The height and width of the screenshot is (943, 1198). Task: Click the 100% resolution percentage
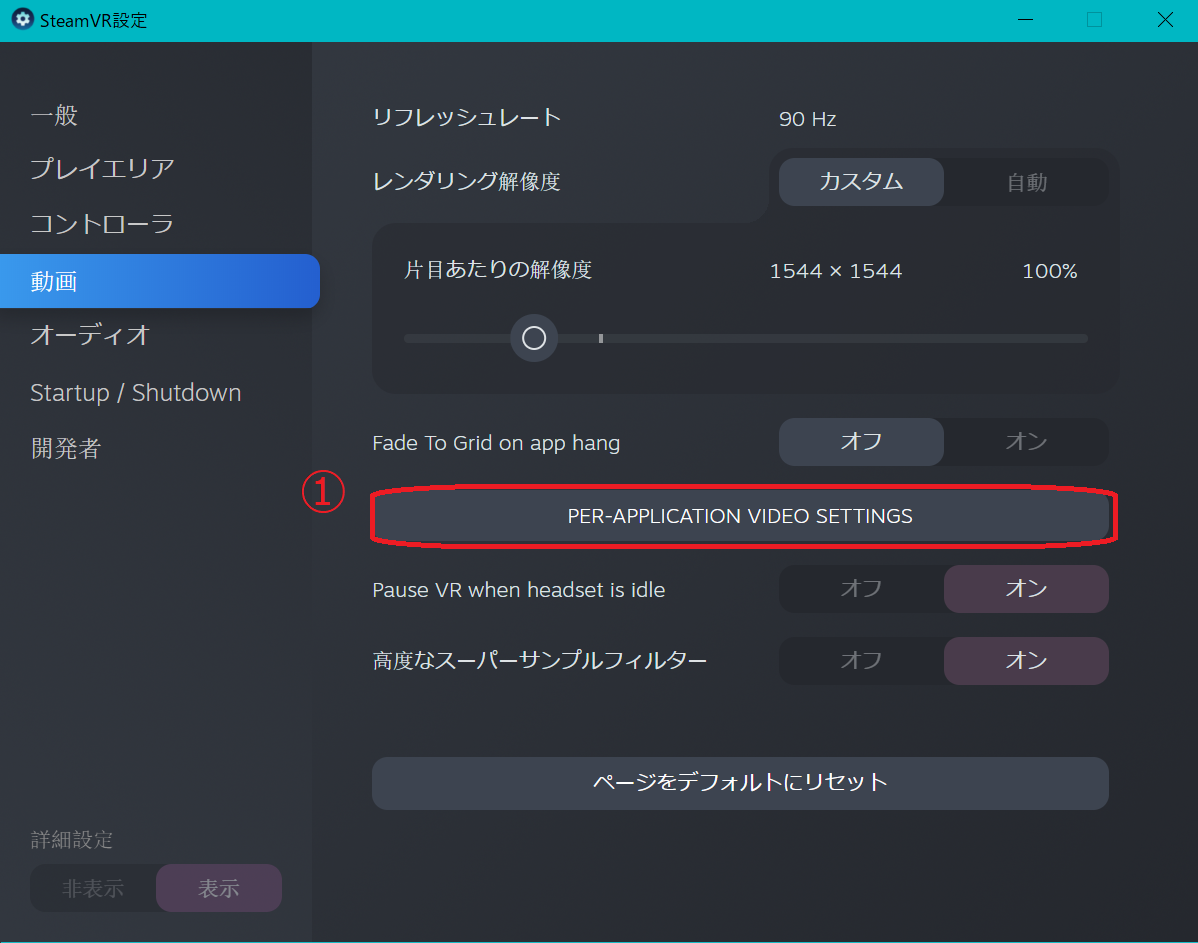[x=1050, y=271]
